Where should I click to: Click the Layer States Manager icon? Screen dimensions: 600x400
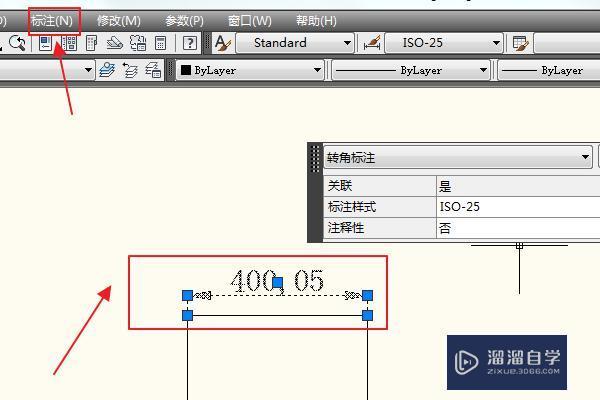click(153, 70)
